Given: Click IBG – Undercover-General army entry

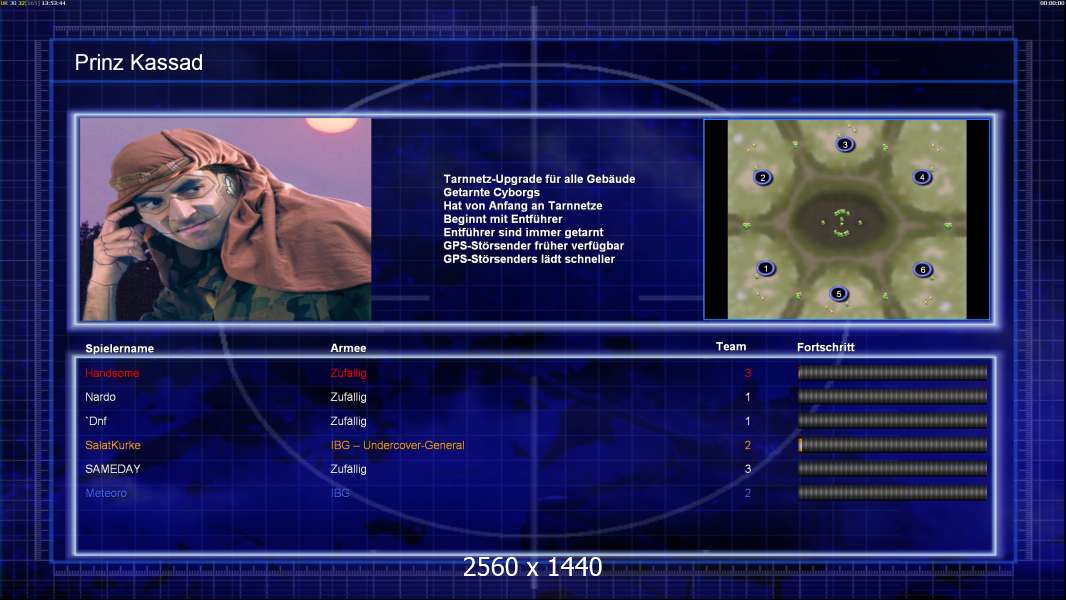Looking at the screenshot, I should [398, 445].
